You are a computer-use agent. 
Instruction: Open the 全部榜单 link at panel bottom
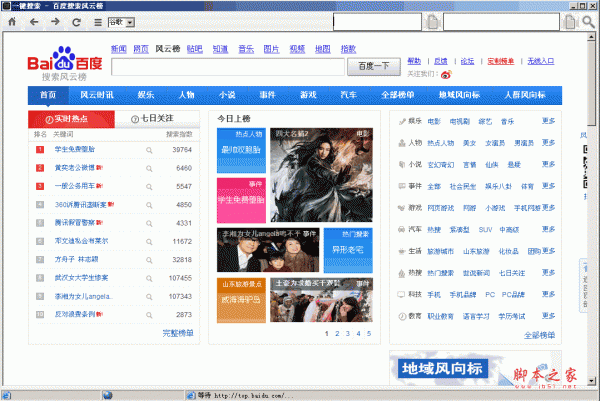point(540,335)
